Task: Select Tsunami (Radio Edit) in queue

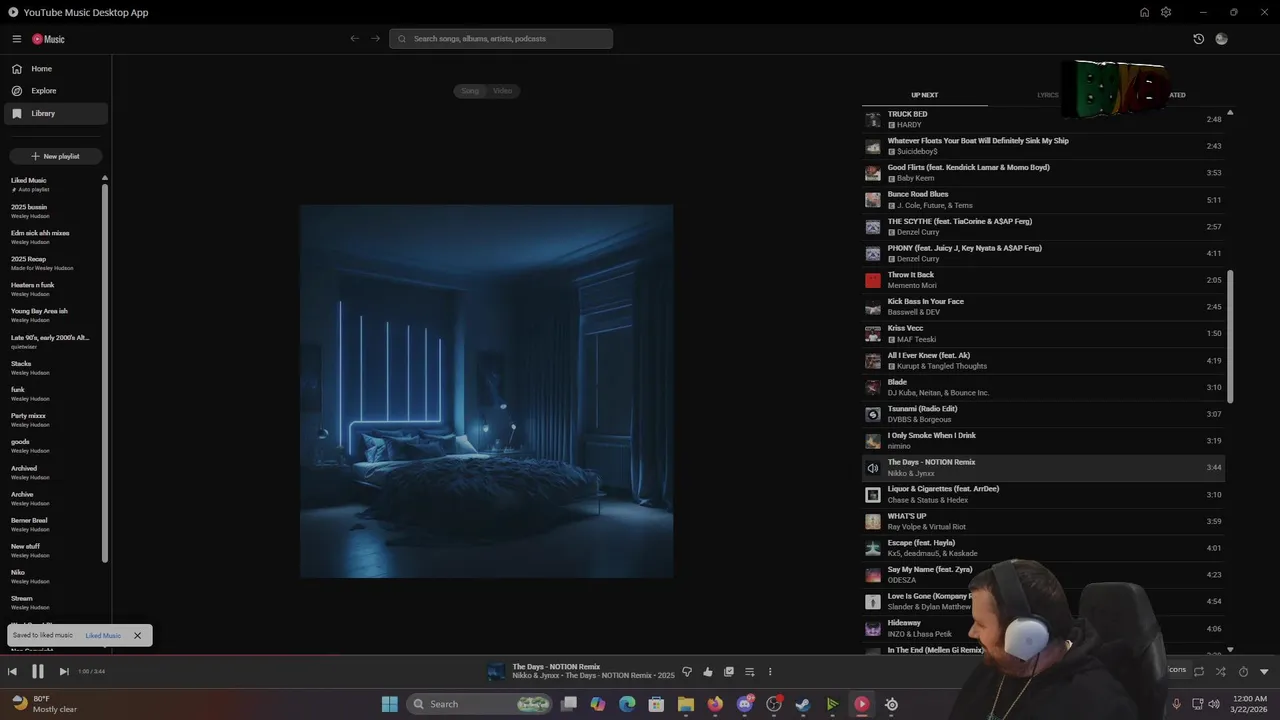Action: (x=1043, y=414)
